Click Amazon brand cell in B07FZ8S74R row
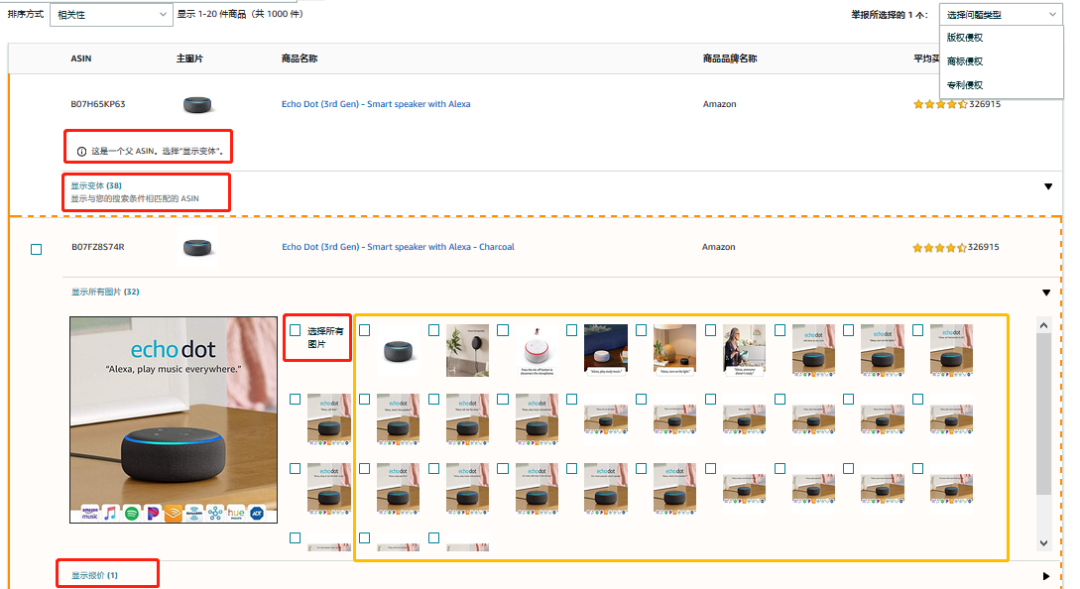1080x589 pixels. [x=718, y=247]
